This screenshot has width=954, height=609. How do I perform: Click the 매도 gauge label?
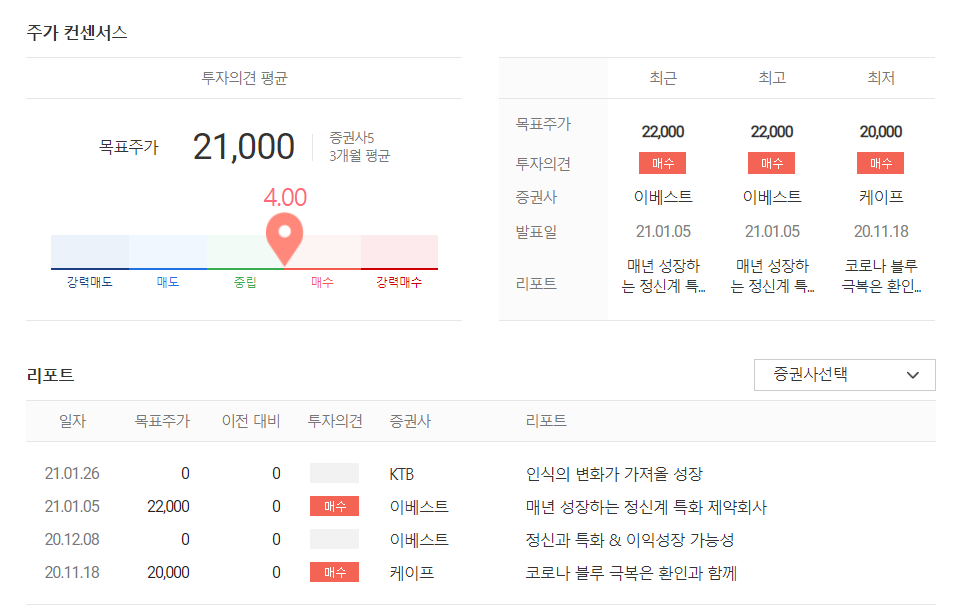pyautogui.click(x=168, y=282)
